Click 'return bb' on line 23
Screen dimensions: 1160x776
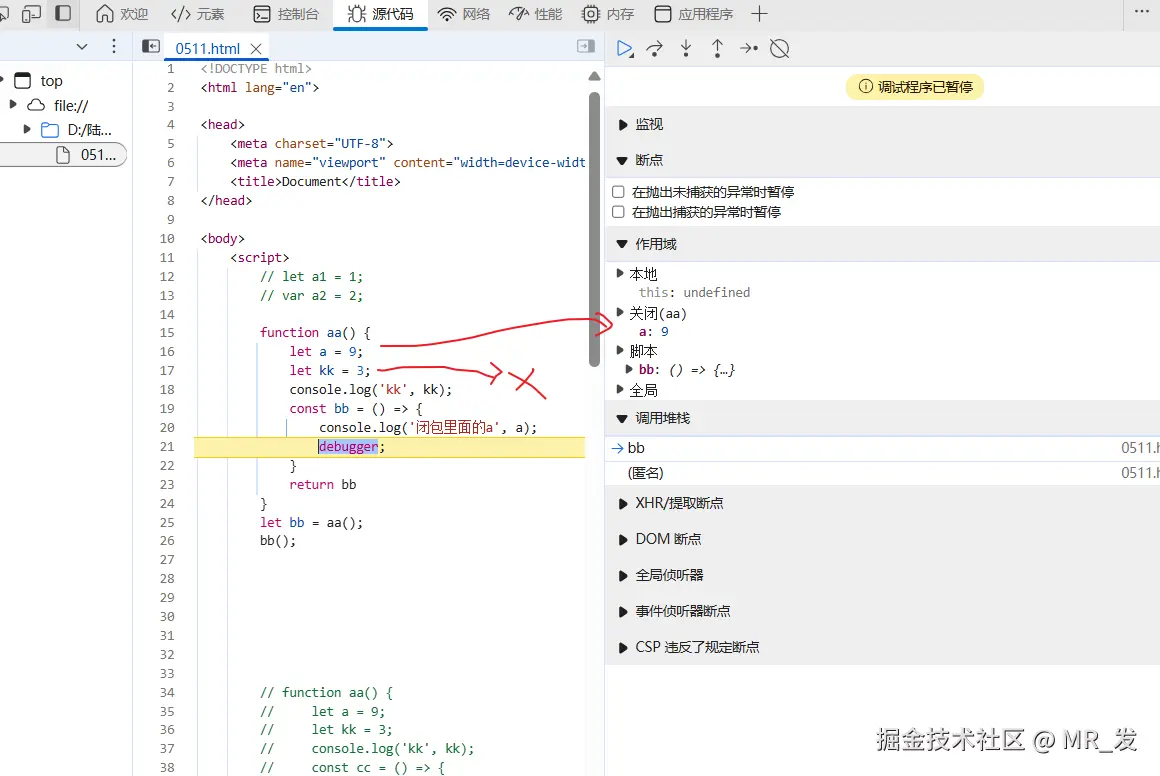[x=323, y=485]
